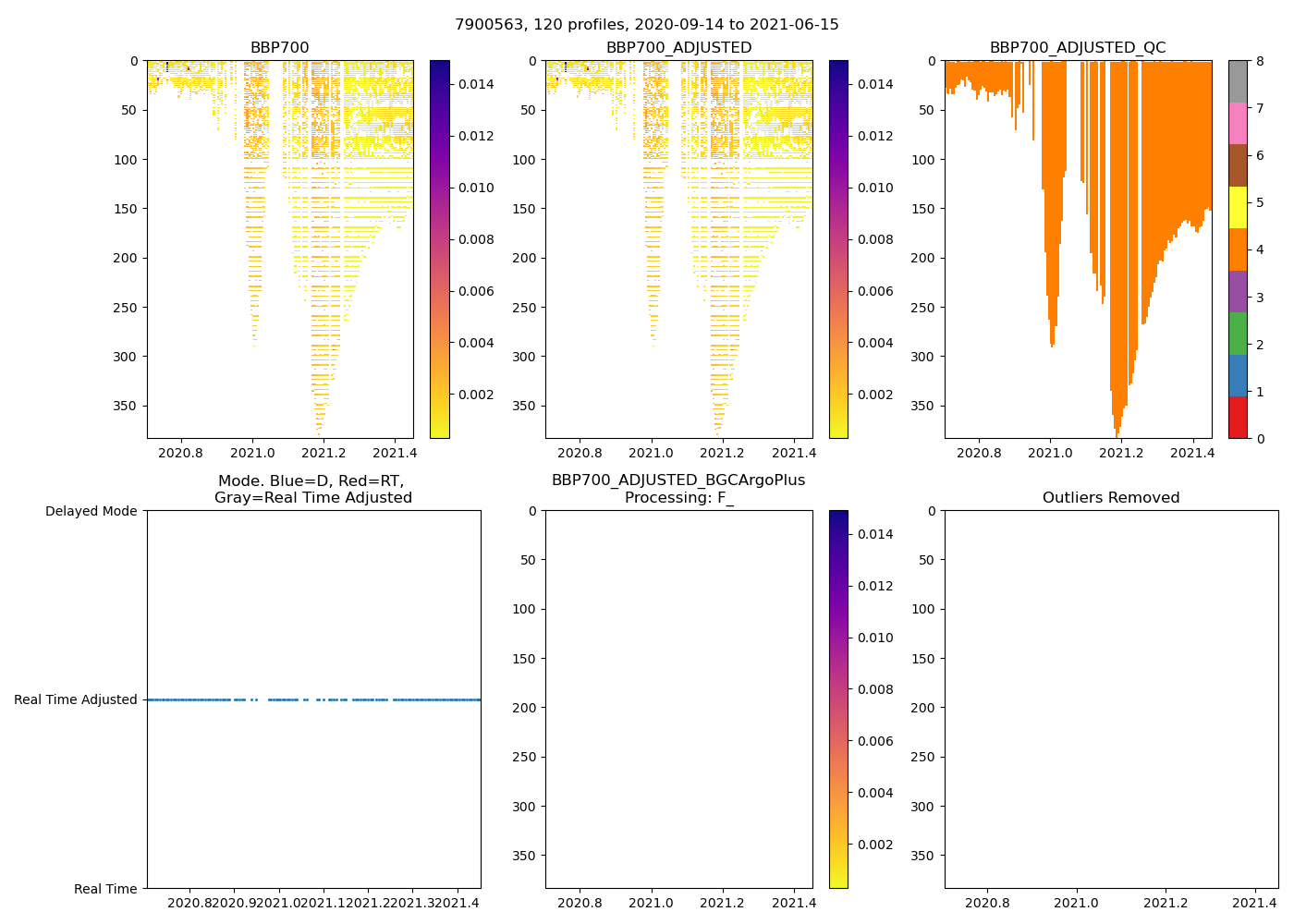Click the red segment of the QC colorbar

[x=1238, y=417]
